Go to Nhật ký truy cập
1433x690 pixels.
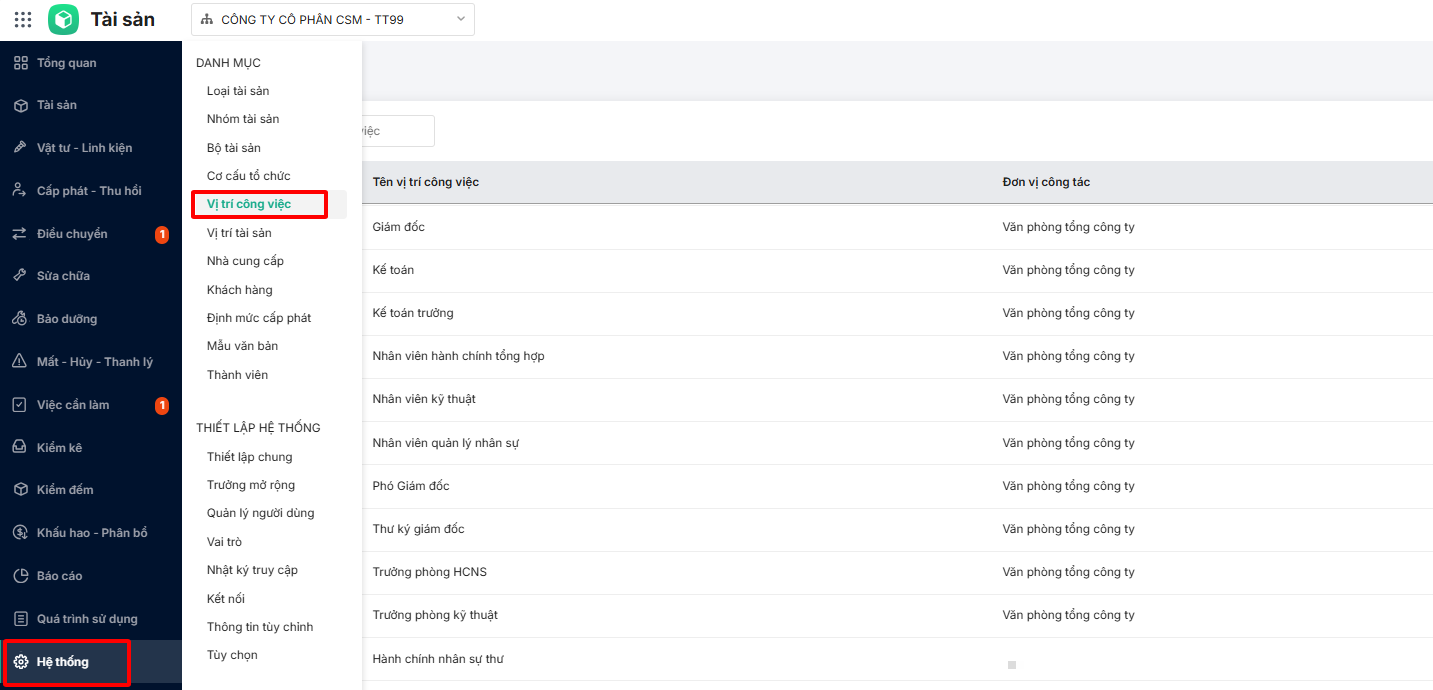point(252,570)
